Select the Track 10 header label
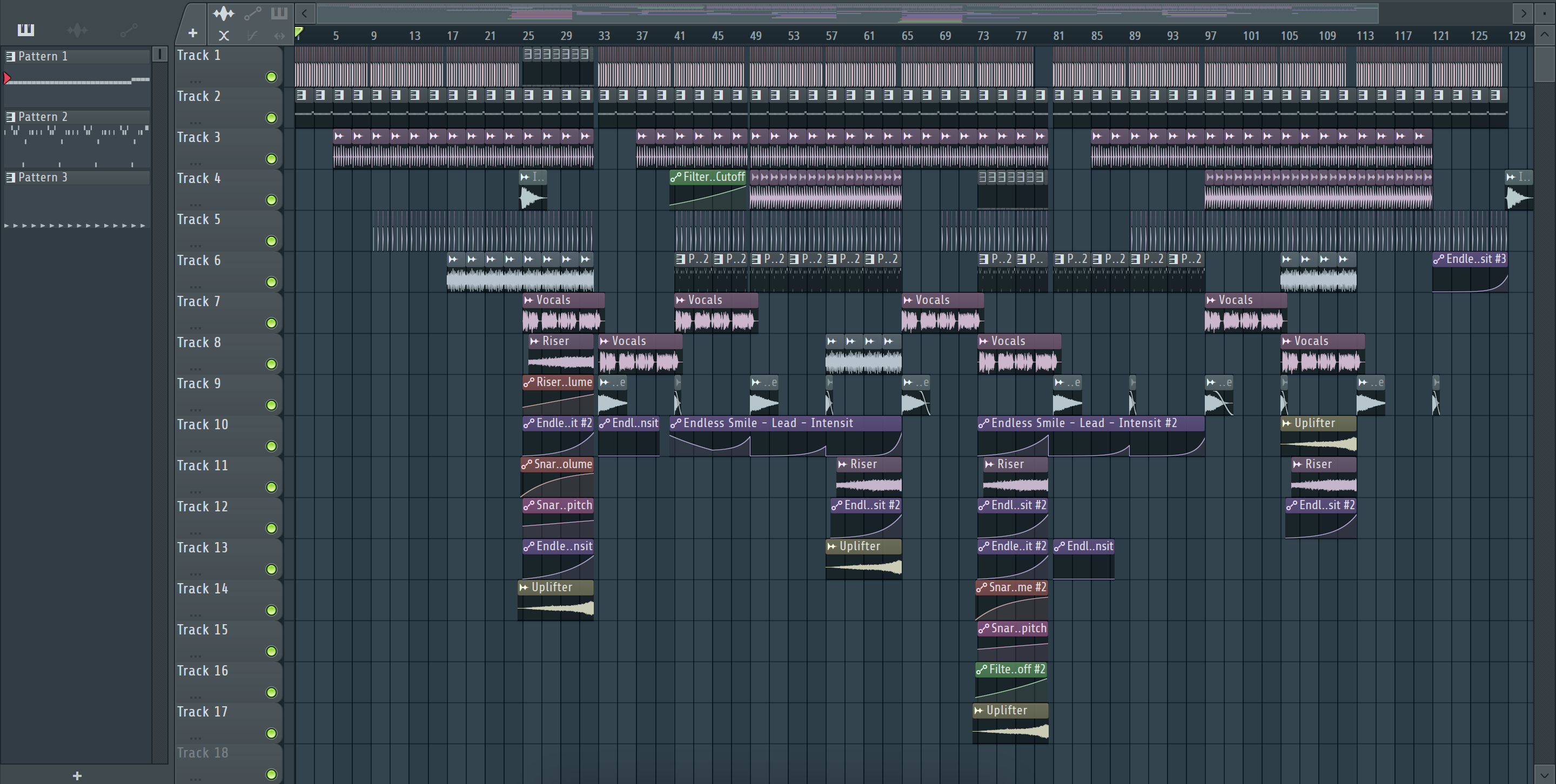 coord(203,425)
